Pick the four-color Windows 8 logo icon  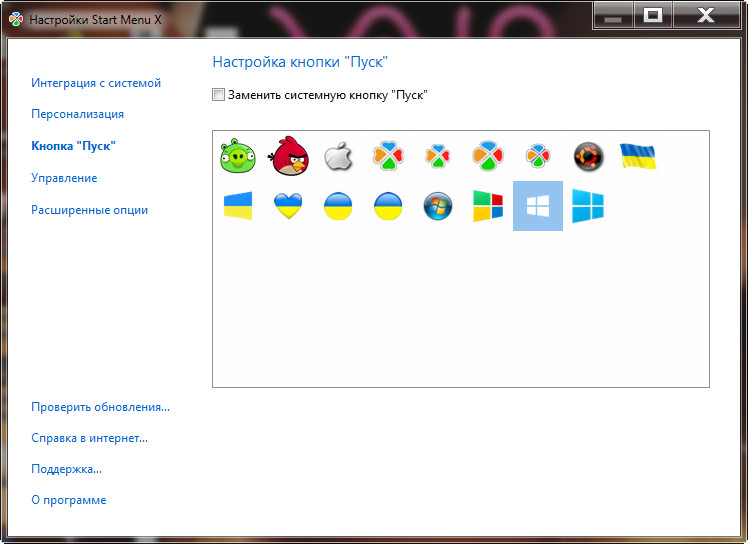click(488, 206)
